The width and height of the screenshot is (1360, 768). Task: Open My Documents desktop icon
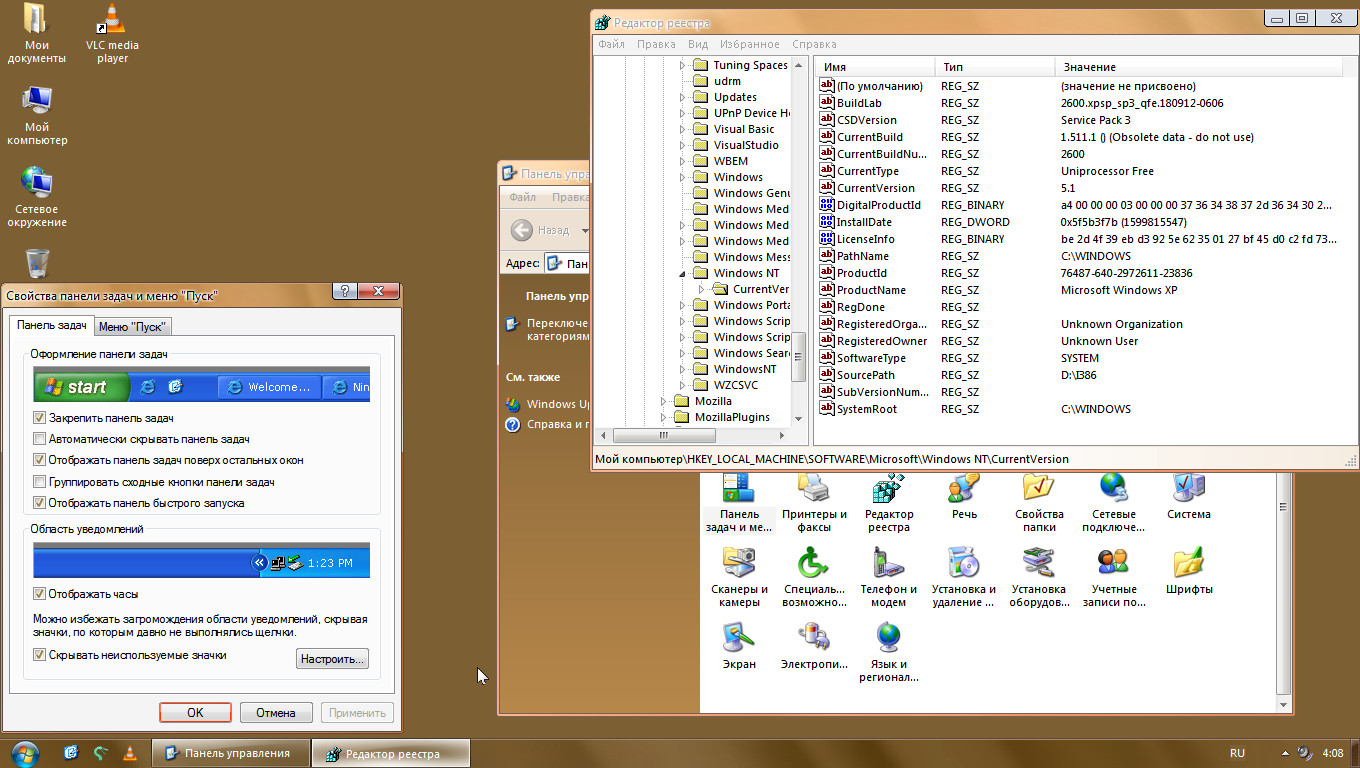37,33
